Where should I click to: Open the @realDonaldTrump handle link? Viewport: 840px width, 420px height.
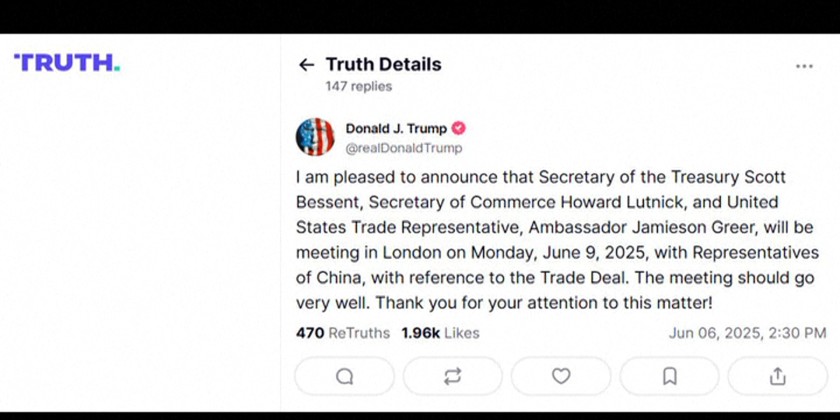pos(403,148)
